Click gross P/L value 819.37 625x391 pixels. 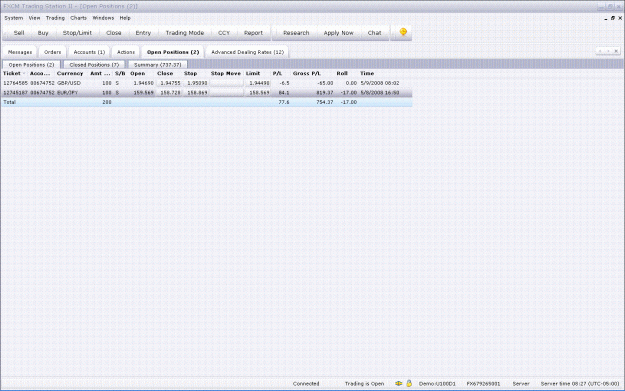(x=325, y=92)
